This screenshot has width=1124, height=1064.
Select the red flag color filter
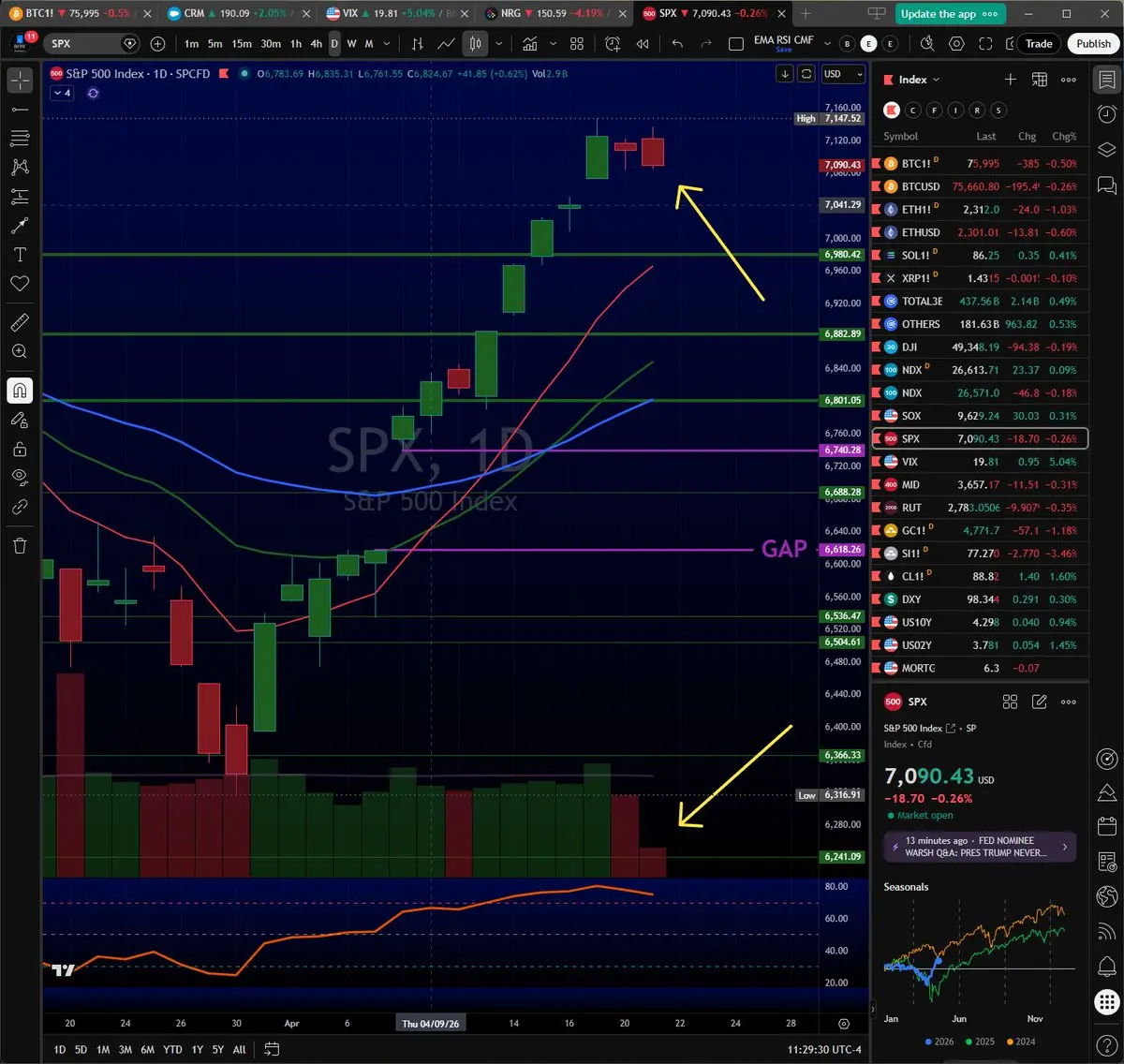892,111
